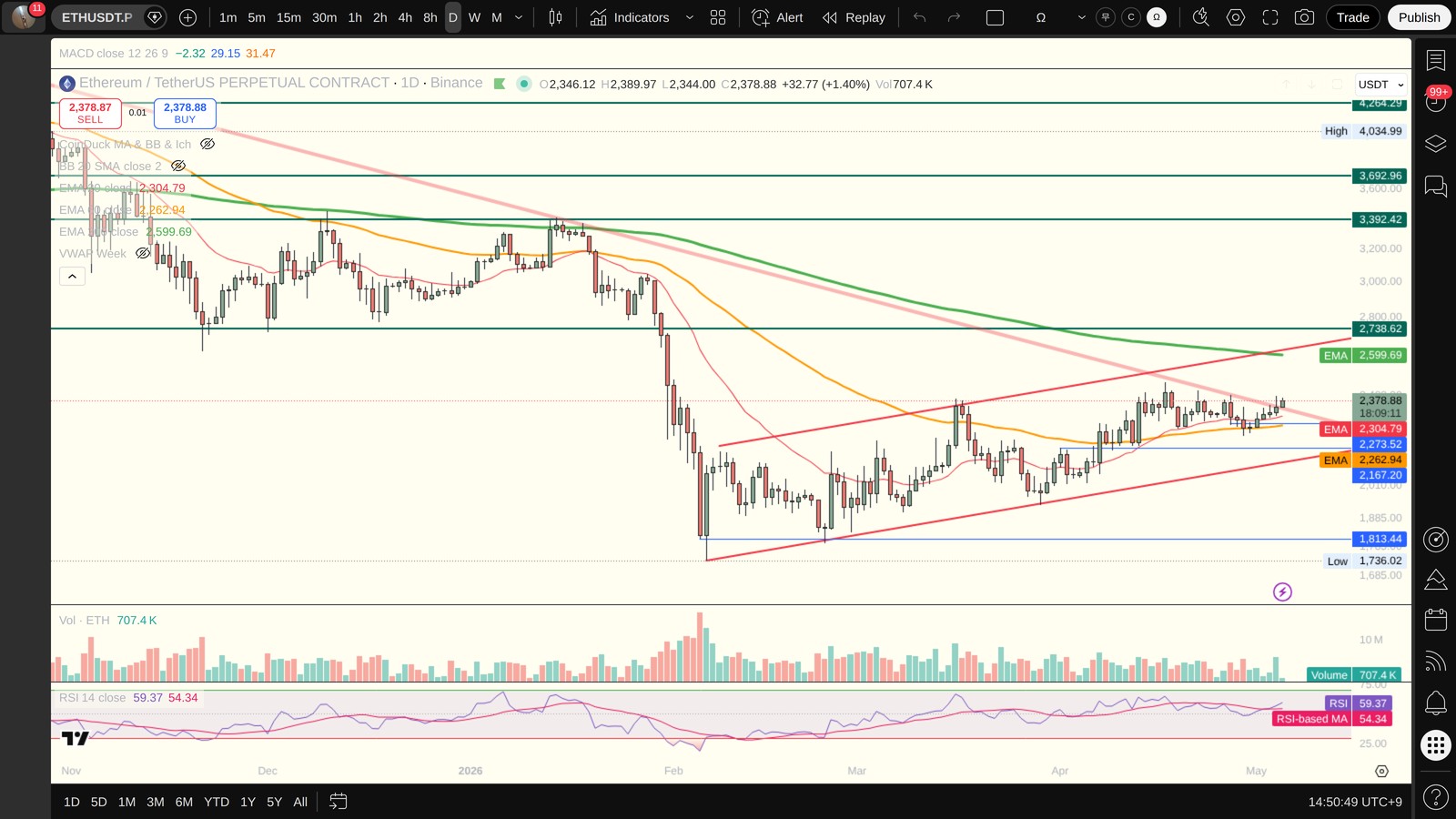Toggle visibility of VWAP Week indicator
The width and height of the screenshot is (1456, 819).
click(143, 253)
